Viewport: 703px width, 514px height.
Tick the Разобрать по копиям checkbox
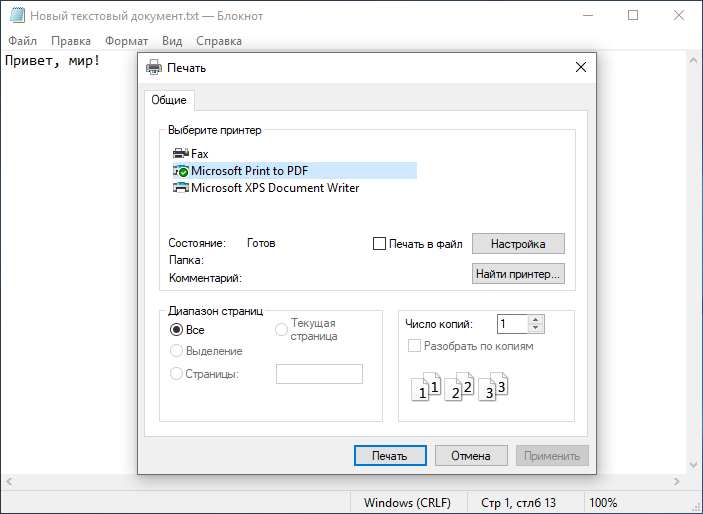tap(414, 346)
